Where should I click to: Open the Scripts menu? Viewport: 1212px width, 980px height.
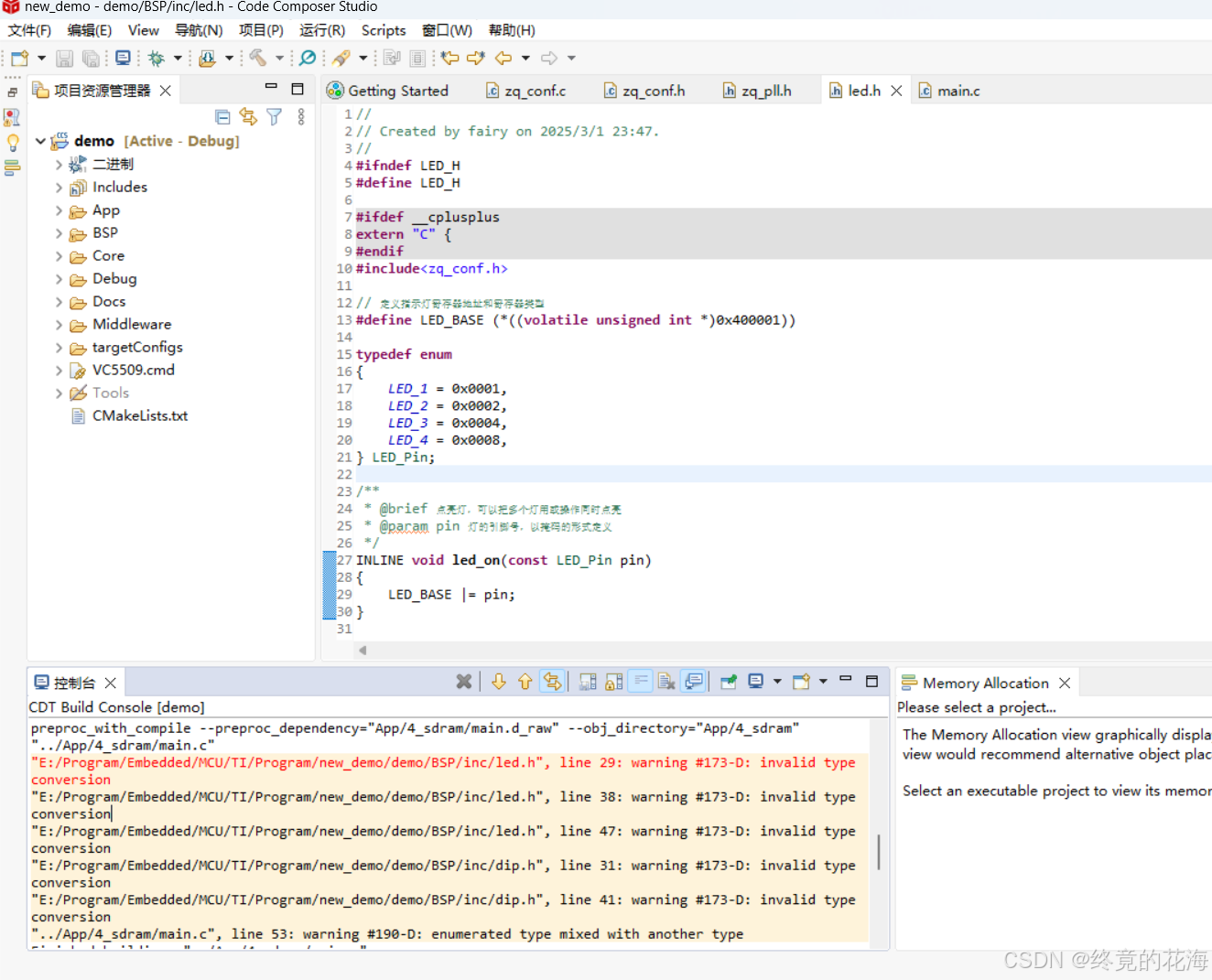[x=384, y=30]
